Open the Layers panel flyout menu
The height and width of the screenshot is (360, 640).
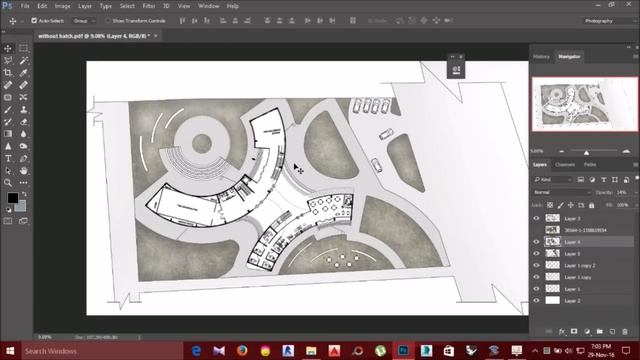tap(635, 164)
